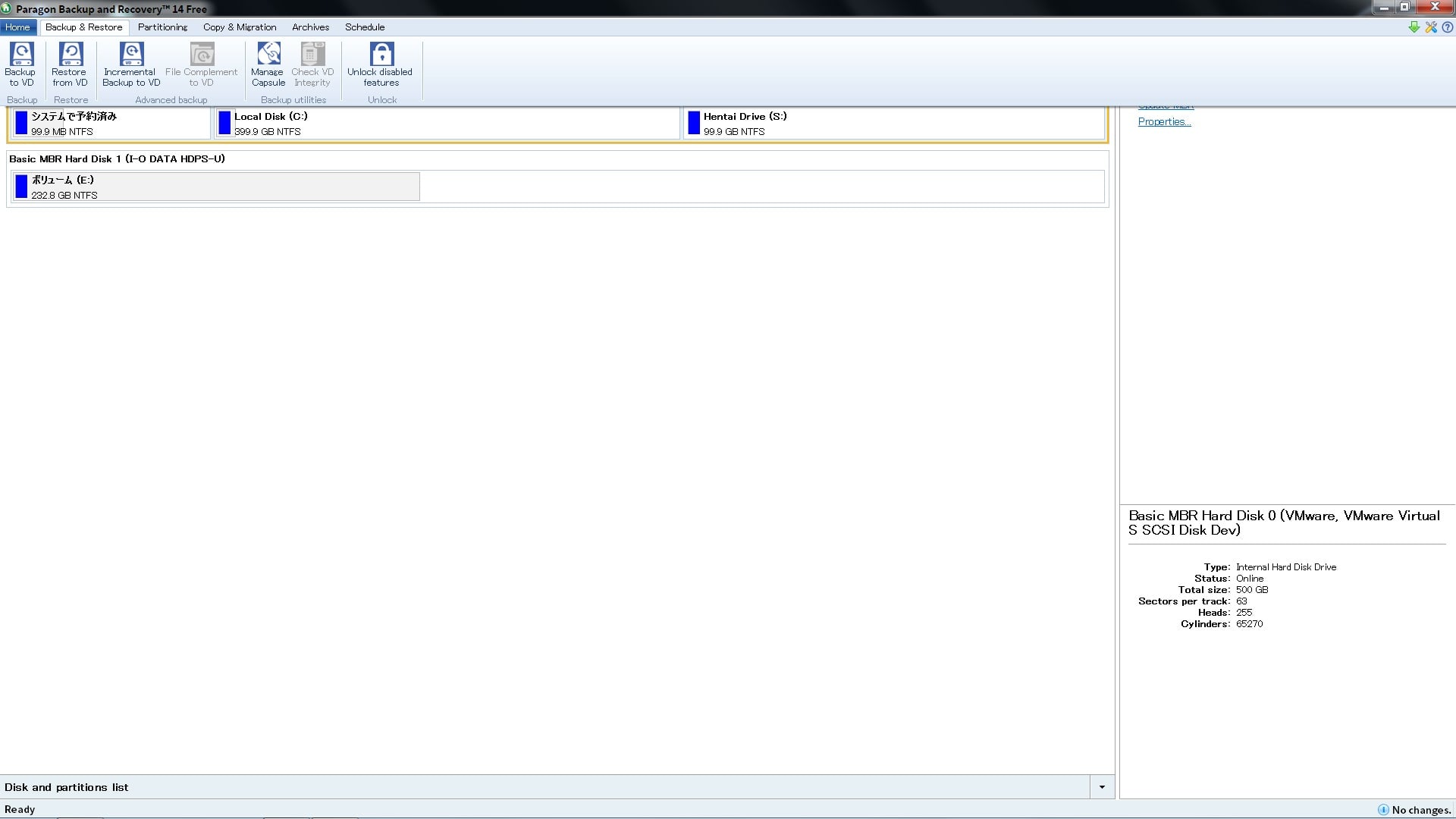
Task: Select Basic MBR Hard Disk 1 header
Action: (117, 159)
